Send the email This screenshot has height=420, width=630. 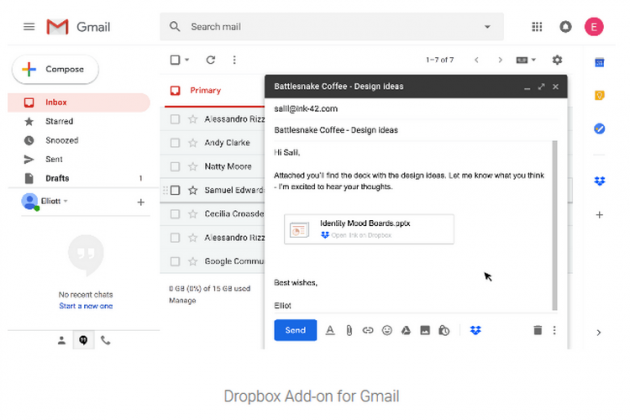pyautogui.click(x=295, y=330)
